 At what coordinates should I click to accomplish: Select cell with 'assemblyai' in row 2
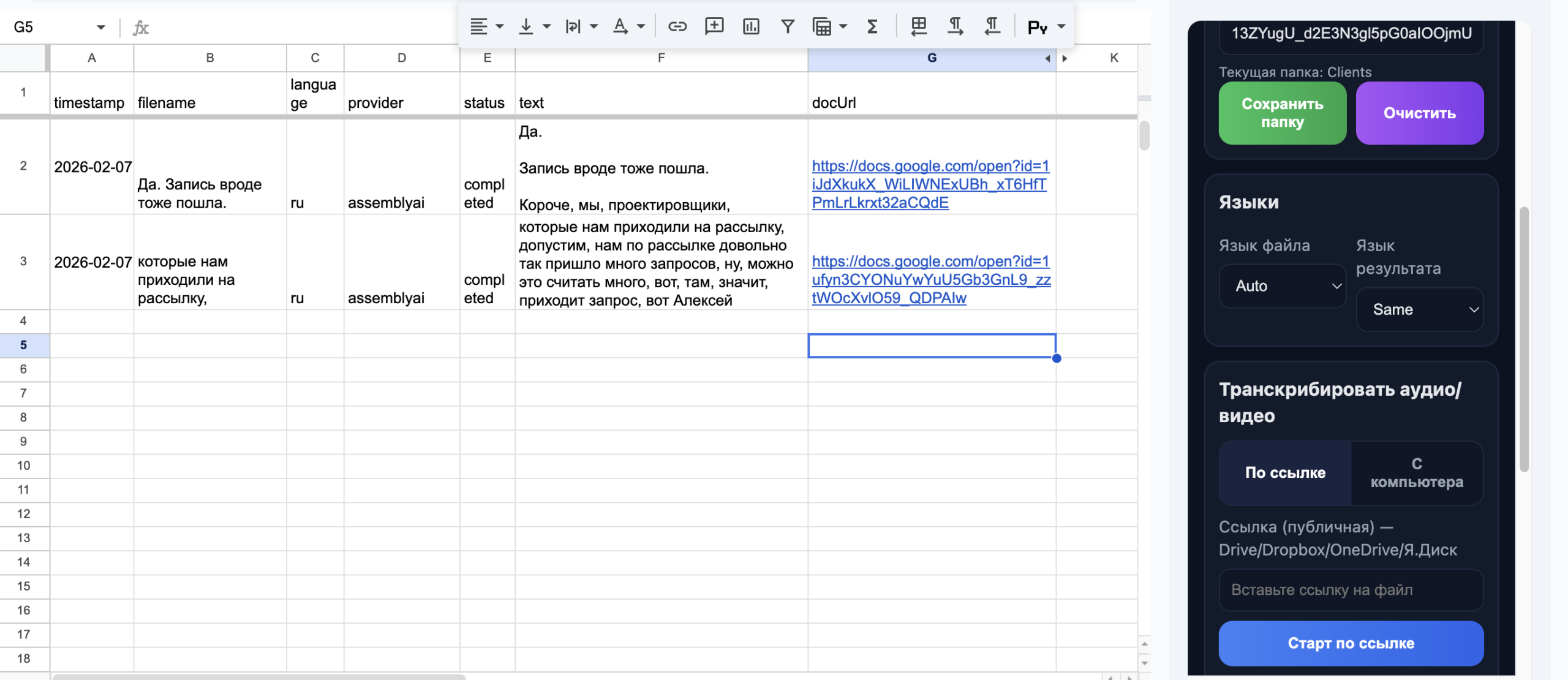click(x=401, y=167)
